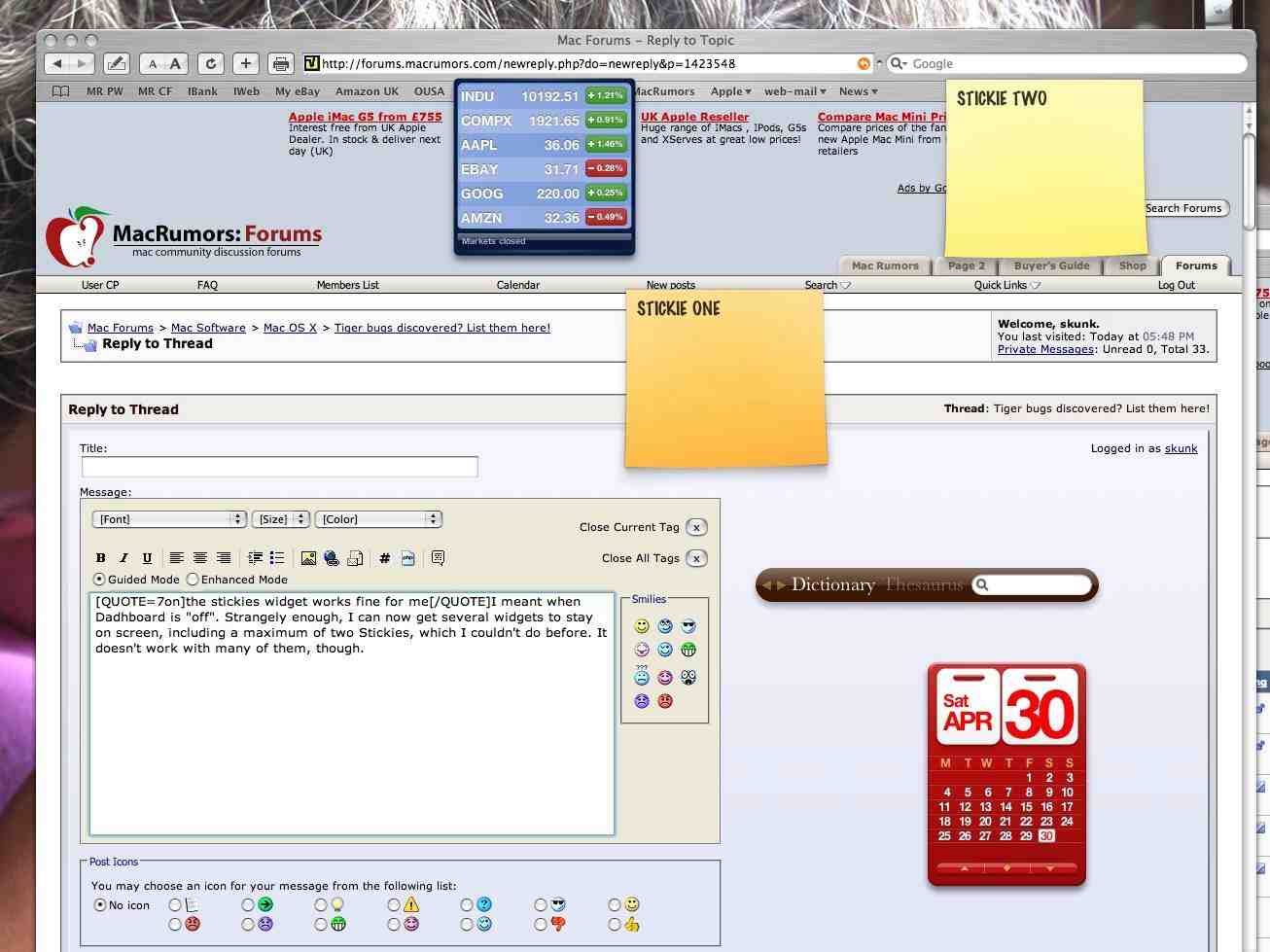Click the Close All Tags button

point(696,558)
